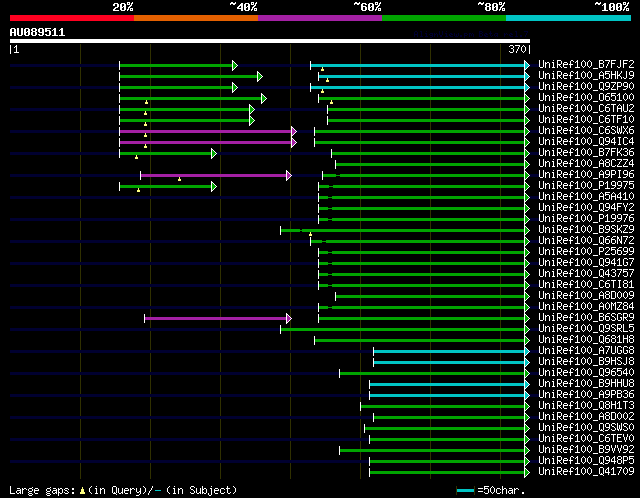Select the UniRef100_B9HHU8 text
This screenshot has width=640, height=498.
(x=586, y=384)
